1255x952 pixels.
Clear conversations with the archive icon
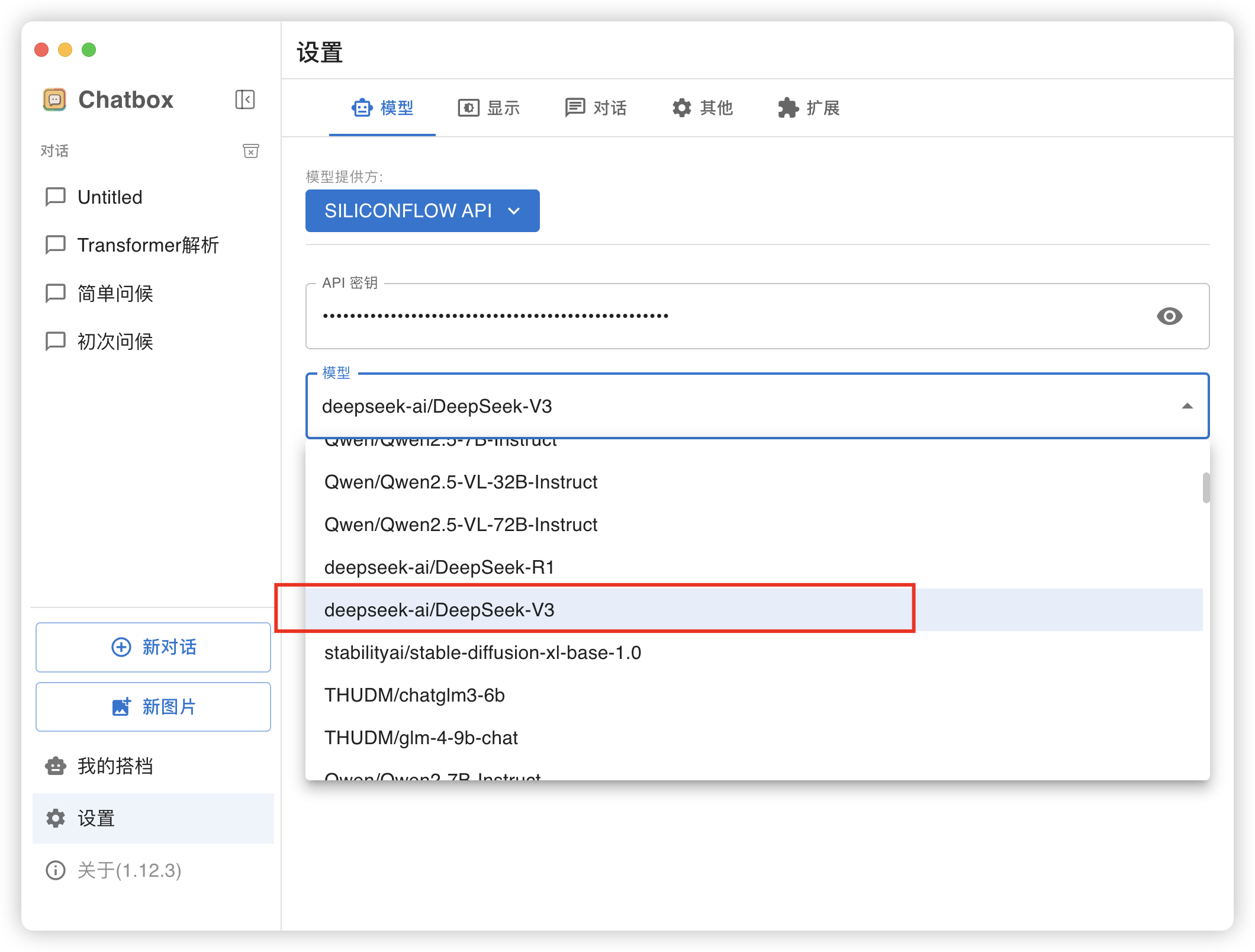coord(251,151)
